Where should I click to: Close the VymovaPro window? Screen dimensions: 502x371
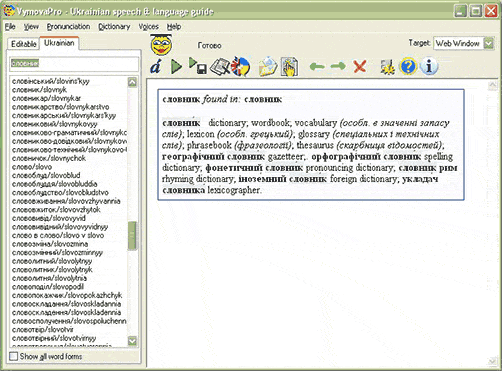pos(491,11)
